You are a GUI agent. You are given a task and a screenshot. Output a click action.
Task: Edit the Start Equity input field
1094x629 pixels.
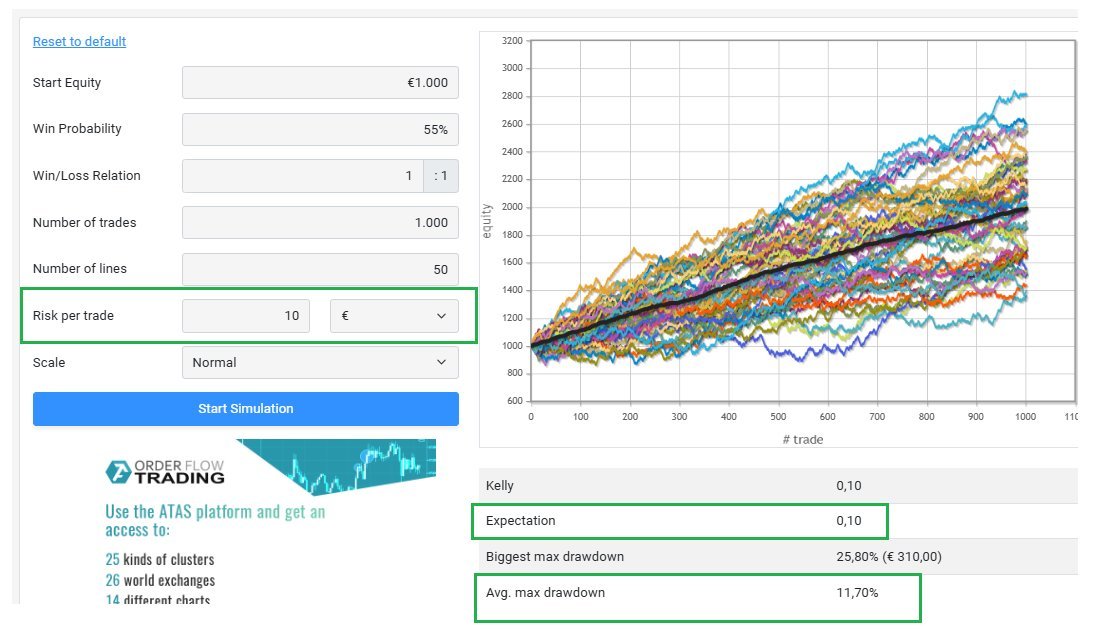pyautogui.click(x=320, y=82)
